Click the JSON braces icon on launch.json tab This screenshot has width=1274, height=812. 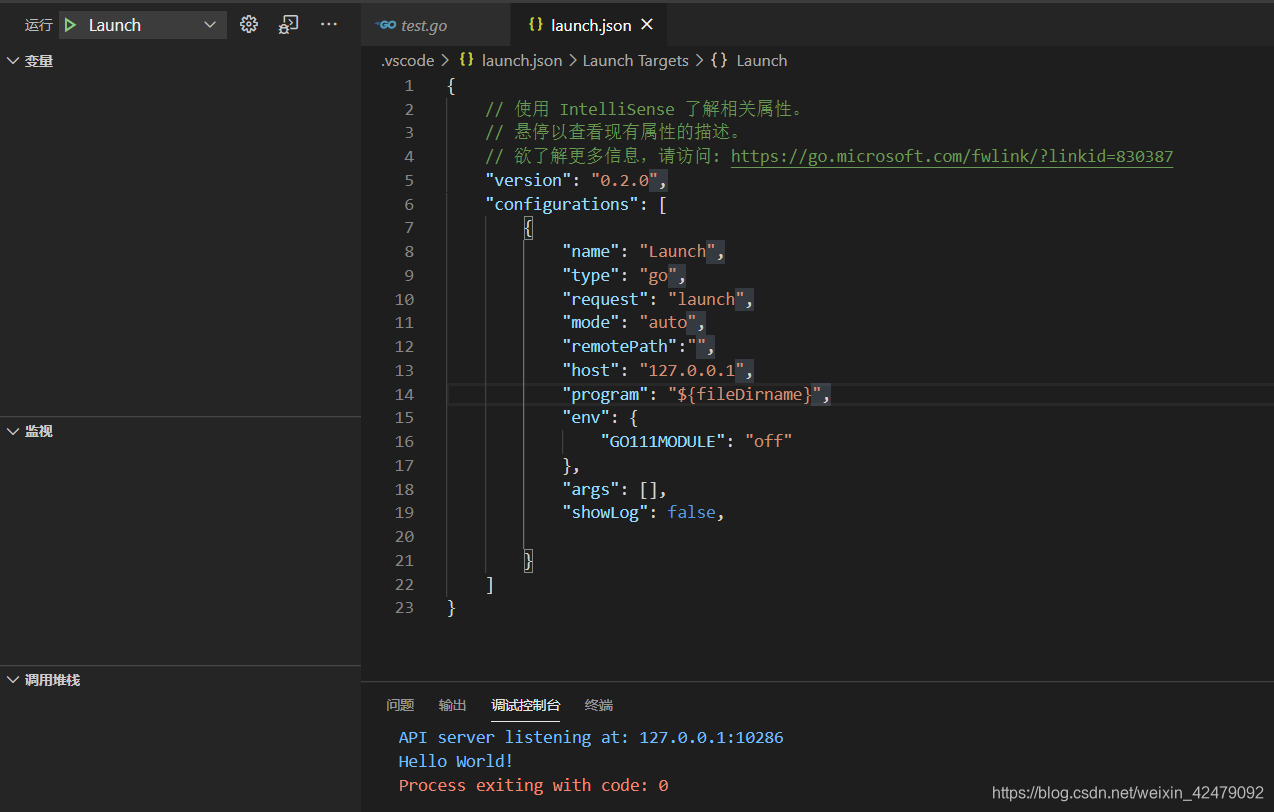click(x=536, y=25)
